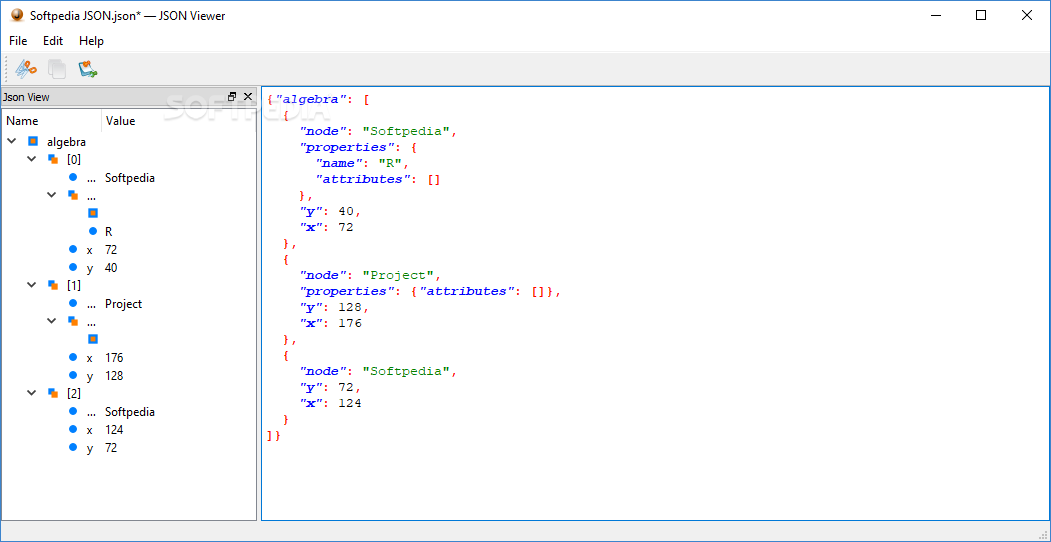Click the blue dot icon beside R
The image size is (1051, 542).
93,231
